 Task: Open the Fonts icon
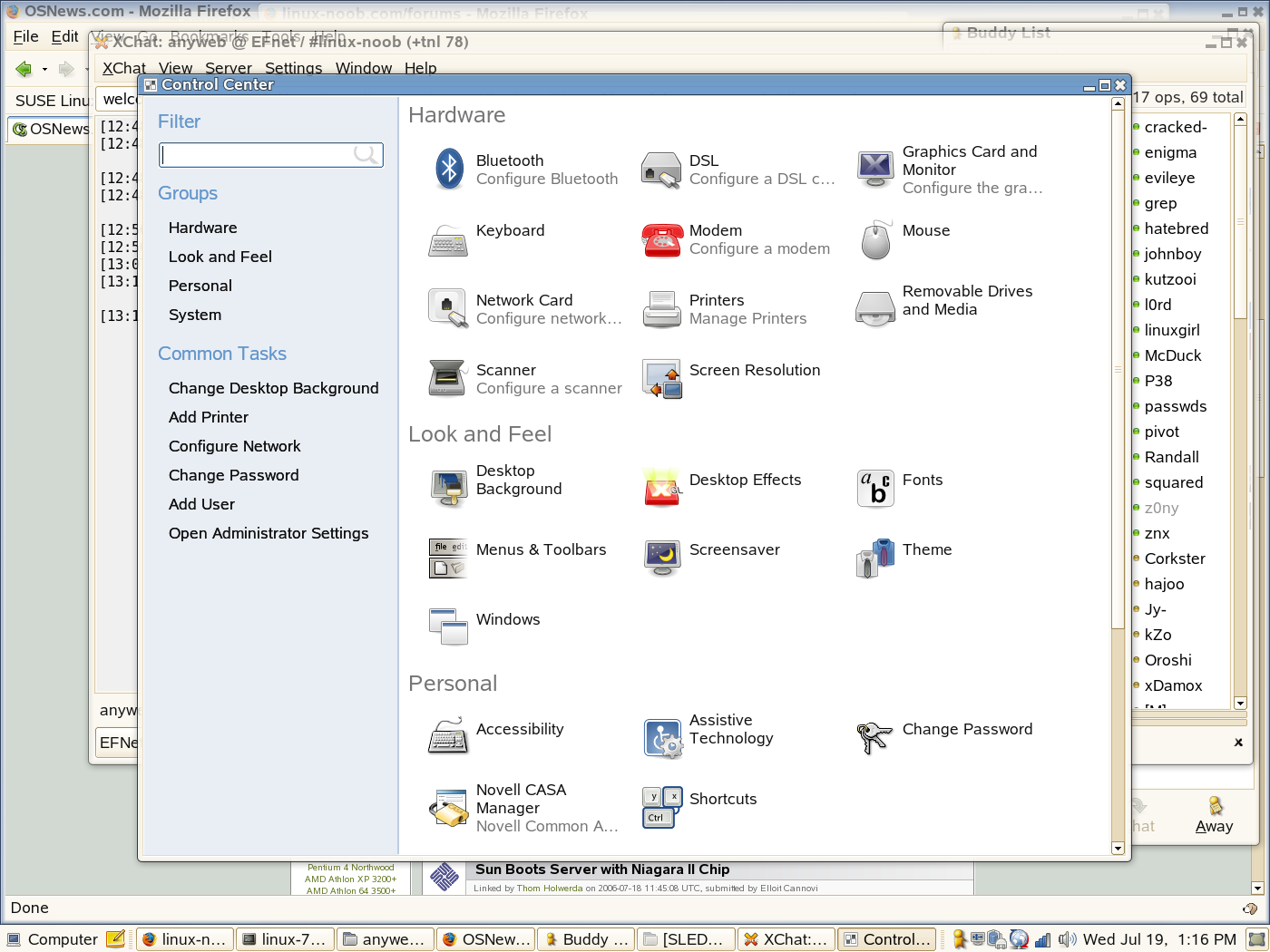click(874, 489)
